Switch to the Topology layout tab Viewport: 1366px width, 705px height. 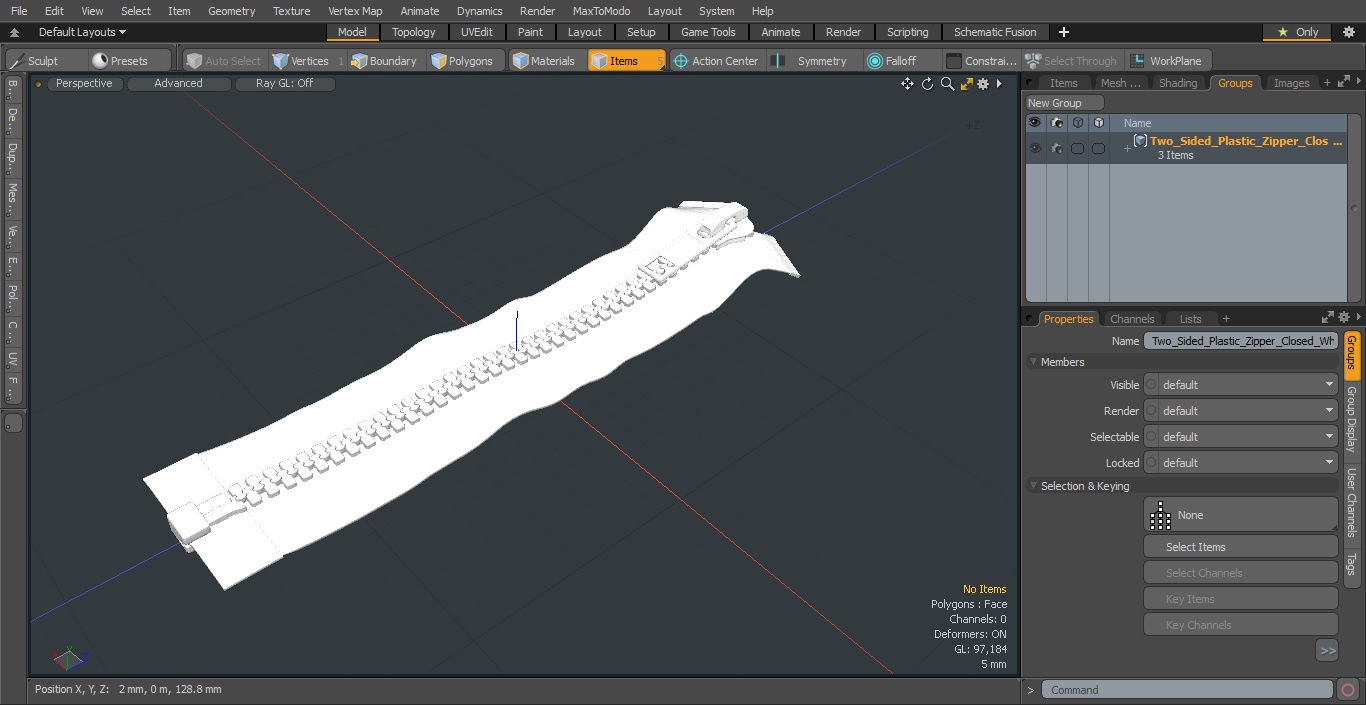pyautogui.click(x=413, y=32)
